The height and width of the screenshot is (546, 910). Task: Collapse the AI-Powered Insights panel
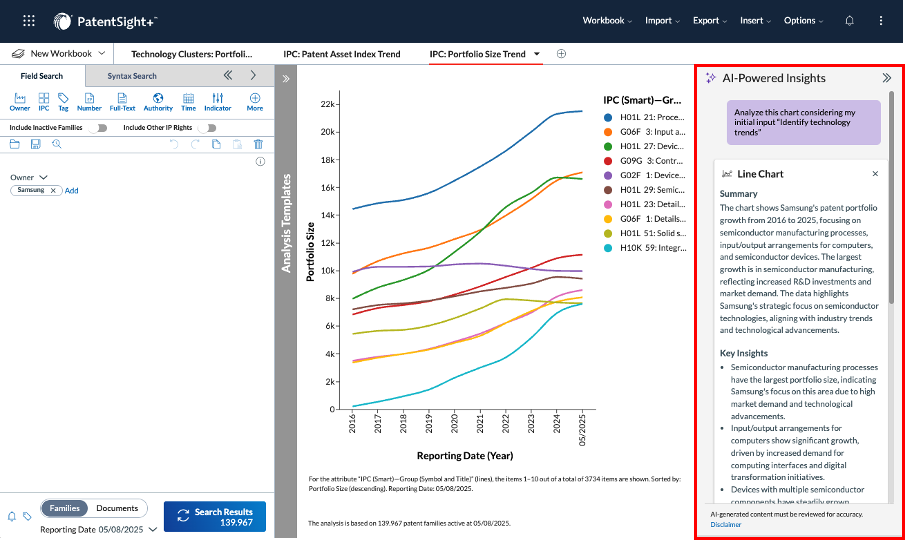(886, 78)
